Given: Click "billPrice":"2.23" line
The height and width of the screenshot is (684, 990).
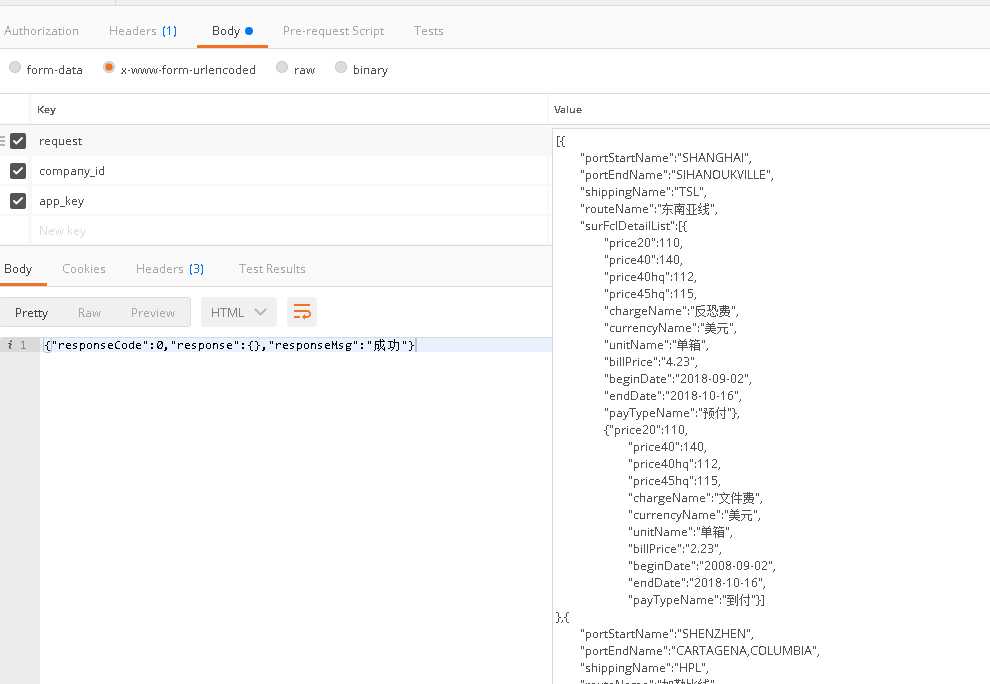Looking at the screenshot, I should [675, 549].
